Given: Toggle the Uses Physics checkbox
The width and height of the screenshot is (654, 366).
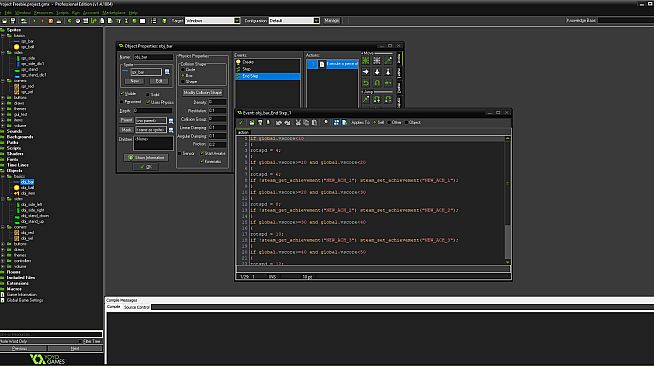Looking at the screenshot, I should click(148, 102).
